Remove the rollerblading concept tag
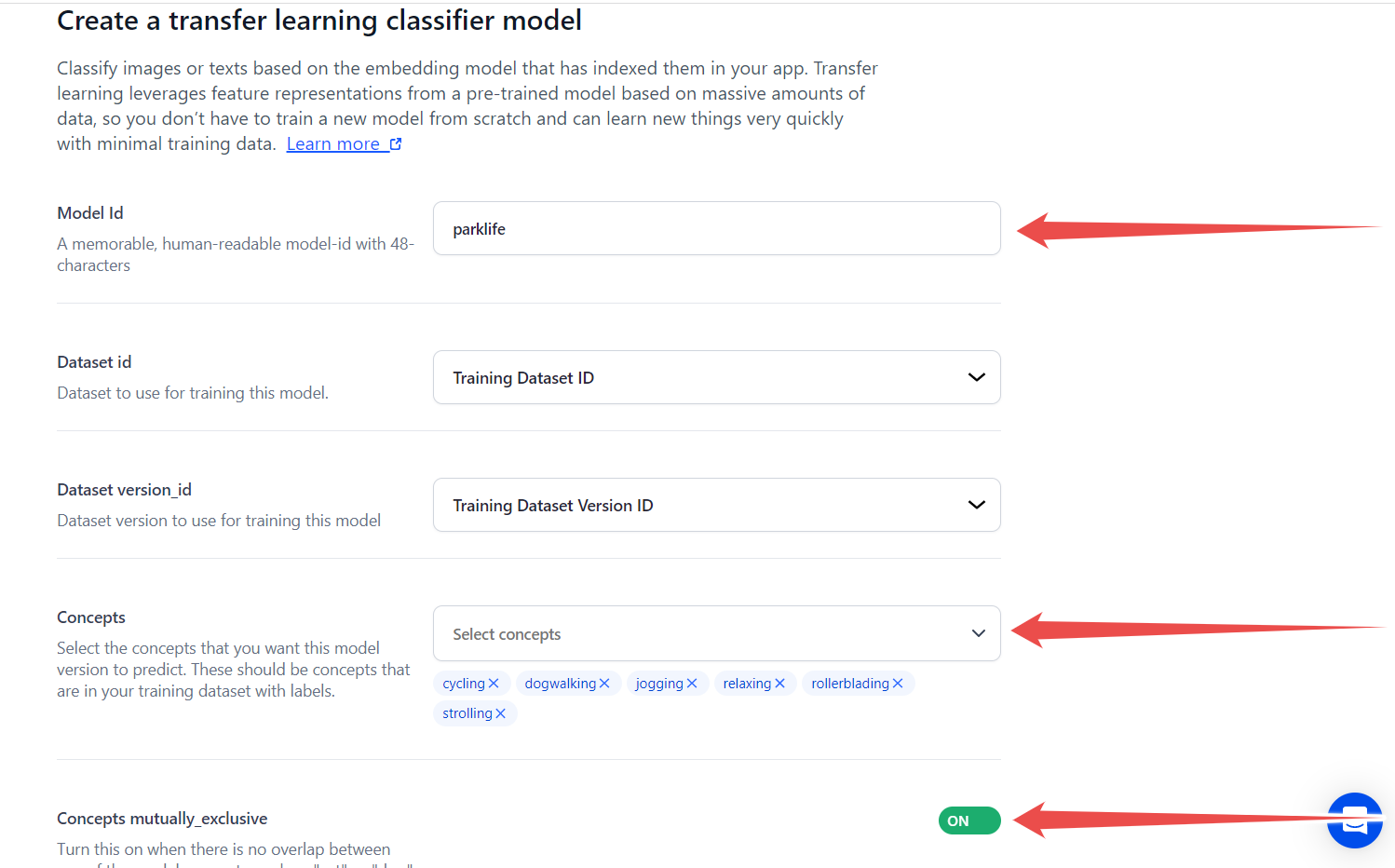1395x868 pixels. (x=898, y=683)
